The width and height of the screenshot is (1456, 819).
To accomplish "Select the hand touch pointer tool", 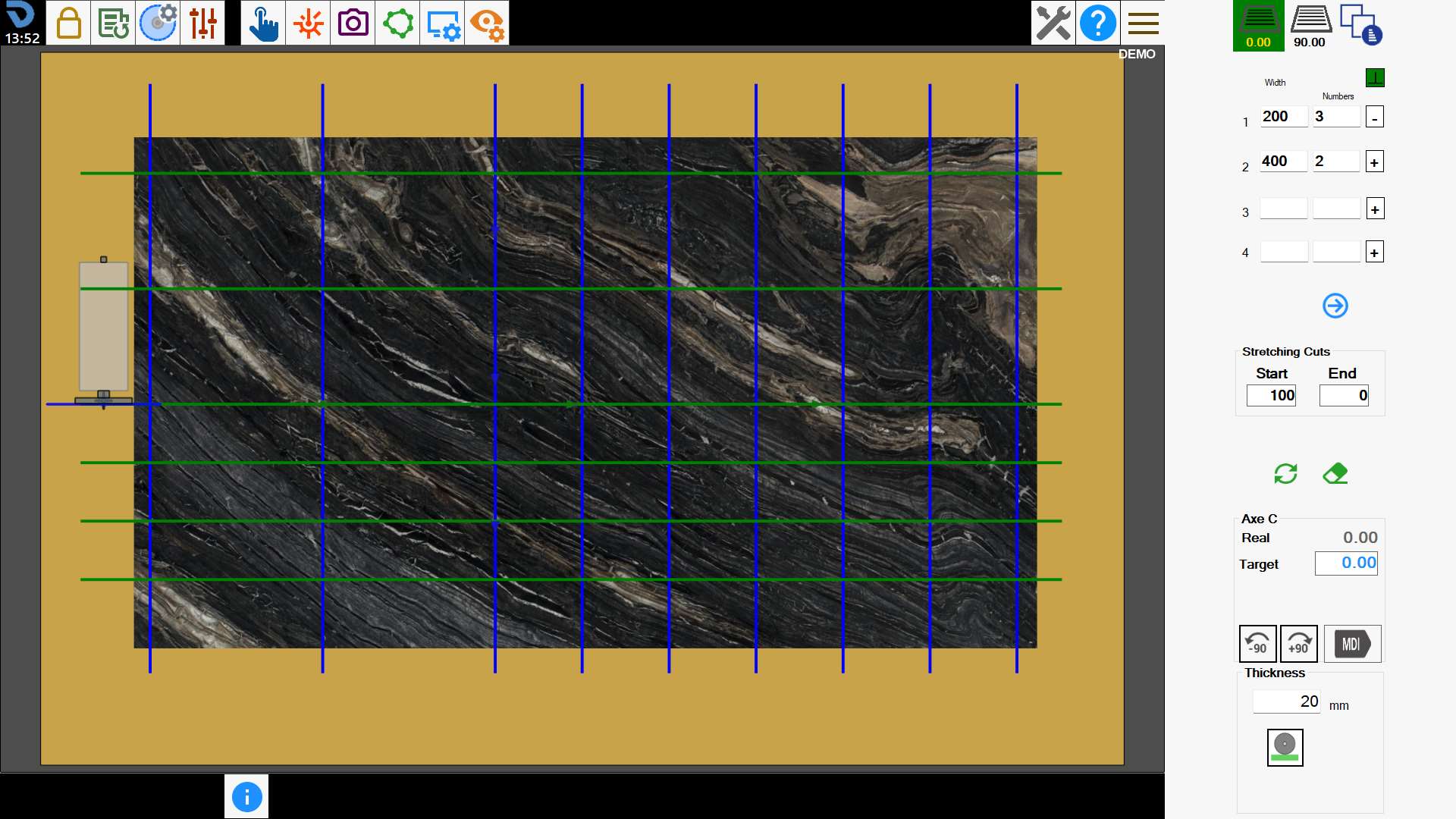I will [x=263, y=23].
